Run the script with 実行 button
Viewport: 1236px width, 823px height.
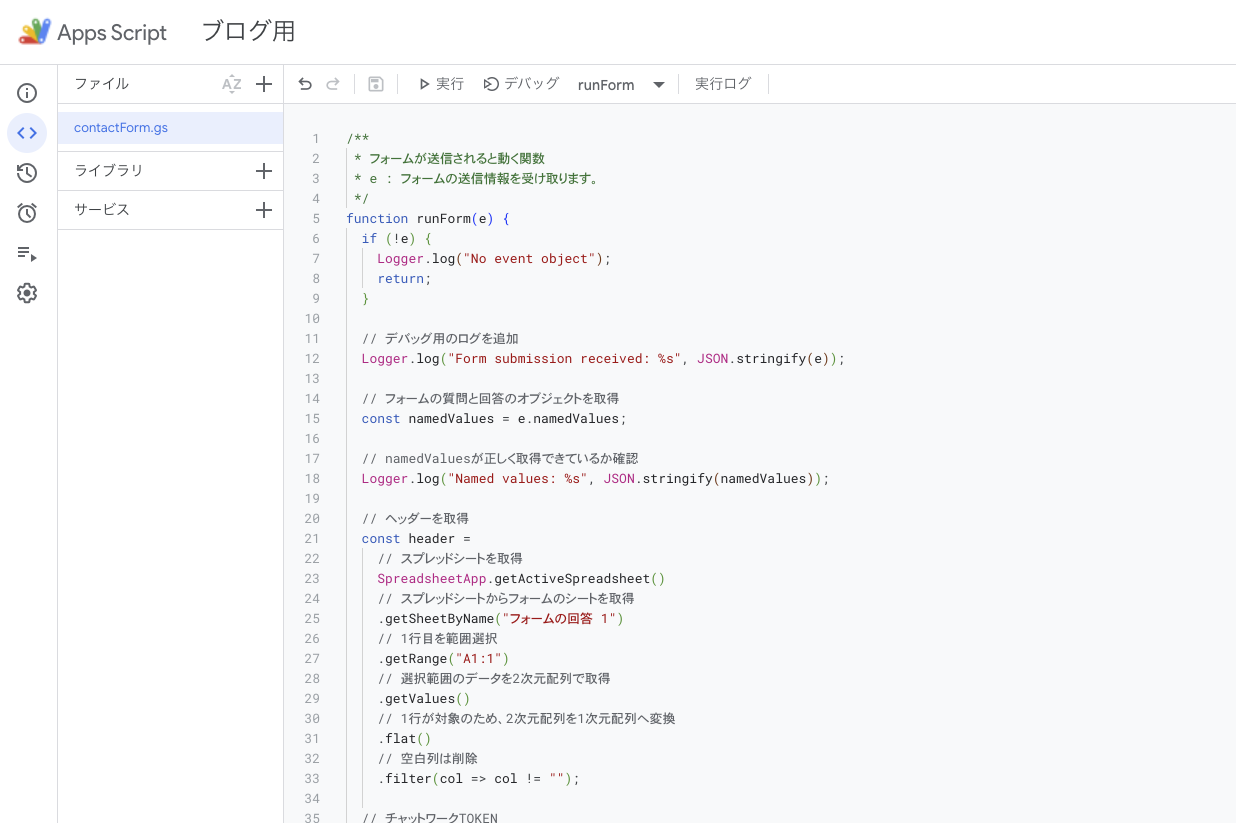point(441,84)
